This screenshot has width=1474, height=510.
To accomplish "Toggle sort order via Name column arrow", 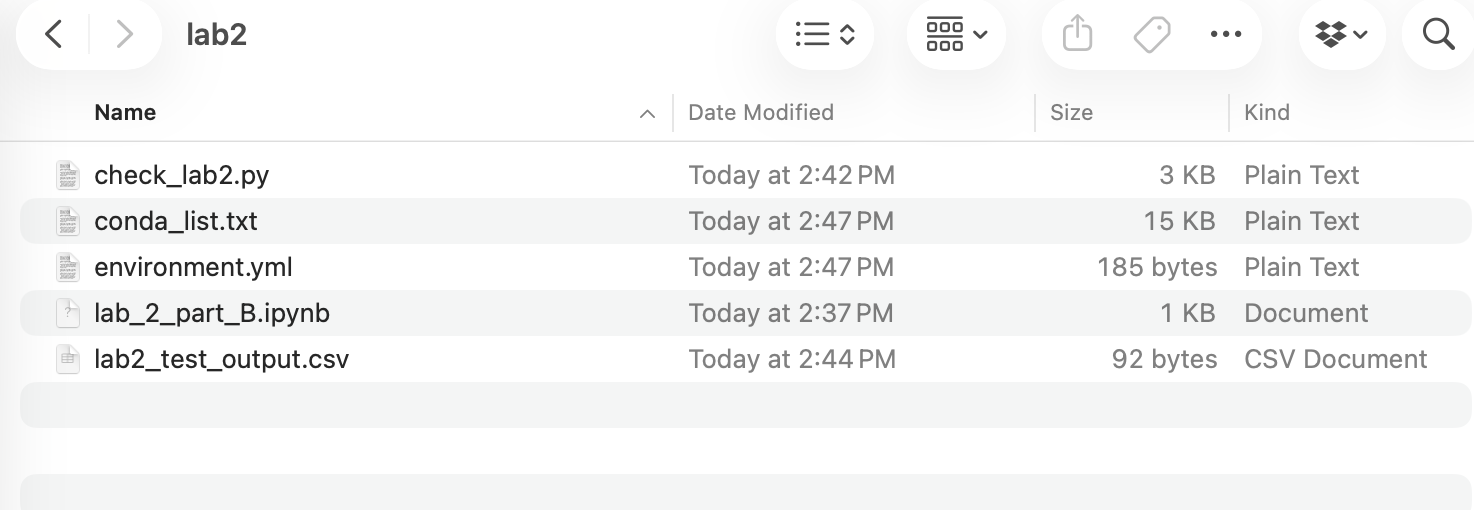I will pos(647,113).
